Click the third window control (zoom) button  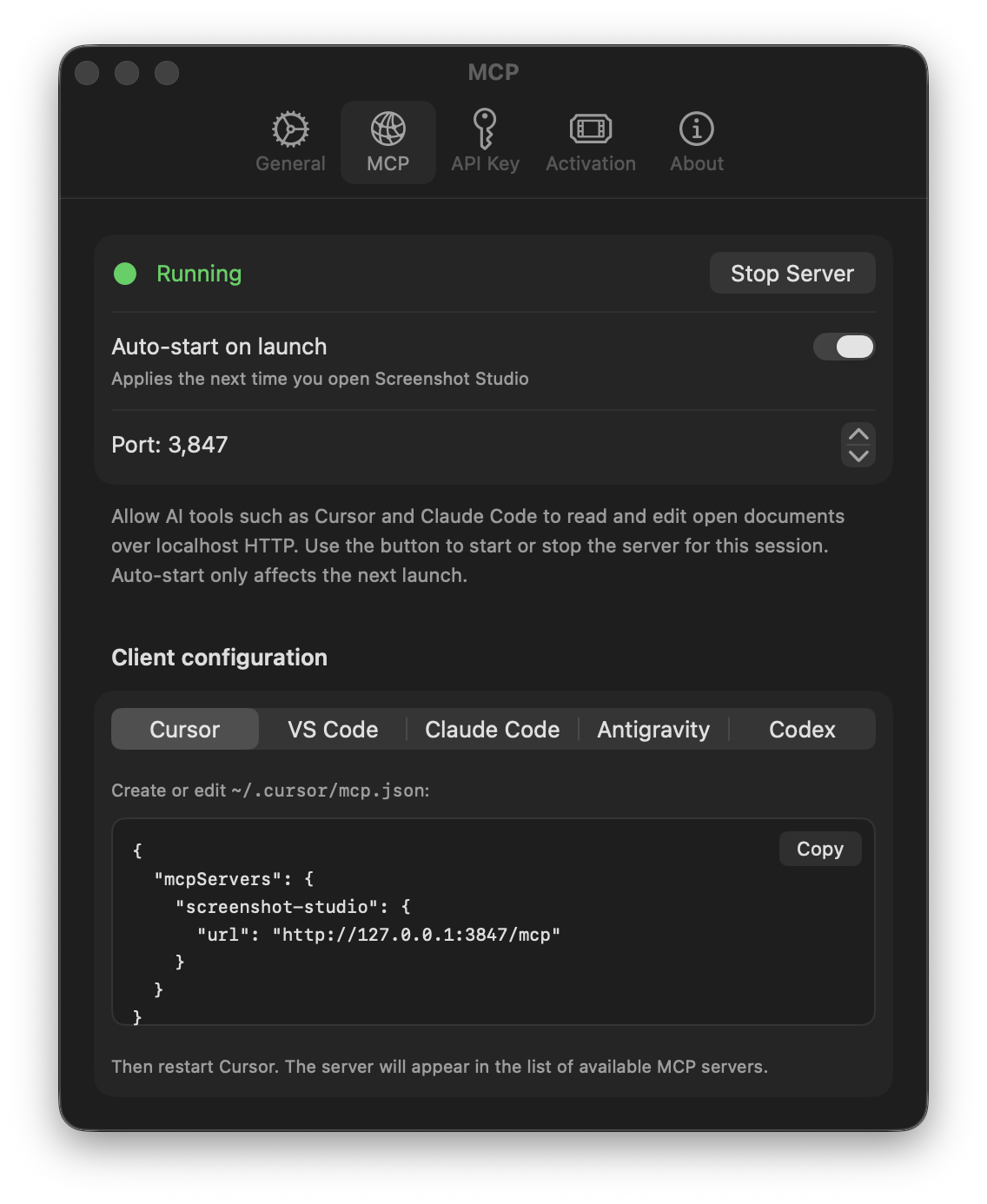[x=167, y=73]
